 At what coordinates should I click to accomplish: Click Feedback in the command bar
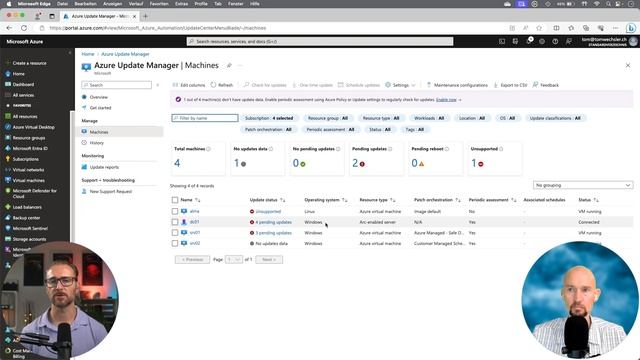546,85
